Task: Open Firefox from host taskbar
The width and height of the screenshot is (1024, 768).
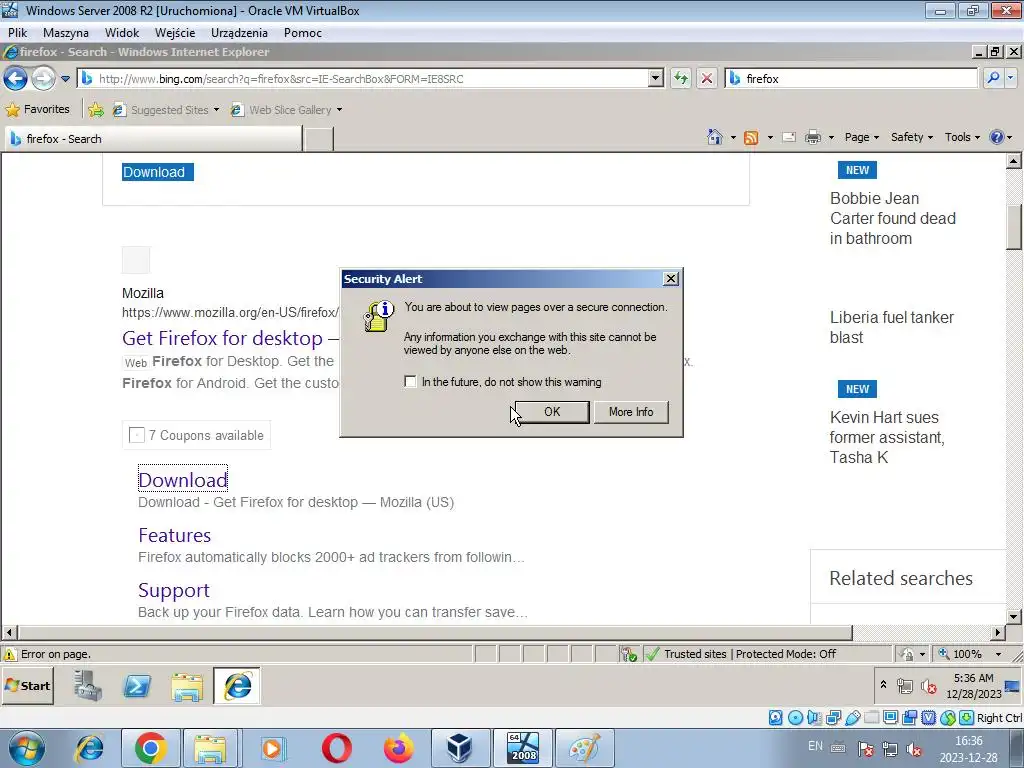Action: (x=398, y=748)
